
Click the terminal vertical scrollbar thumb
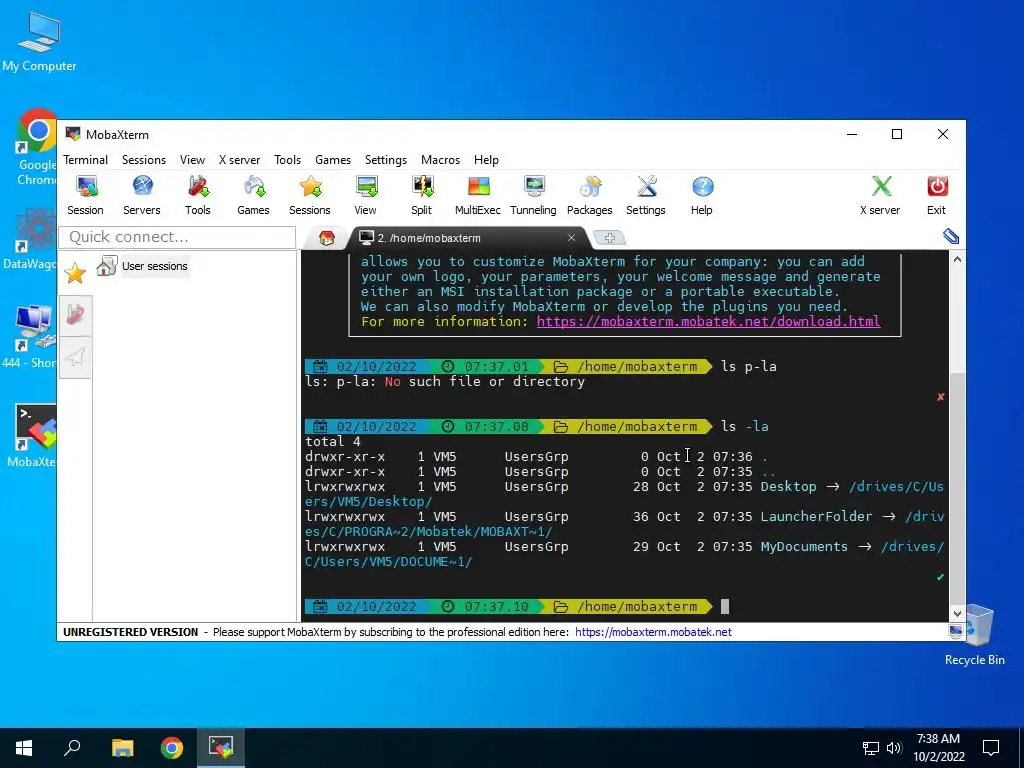[x=957, y=488]
